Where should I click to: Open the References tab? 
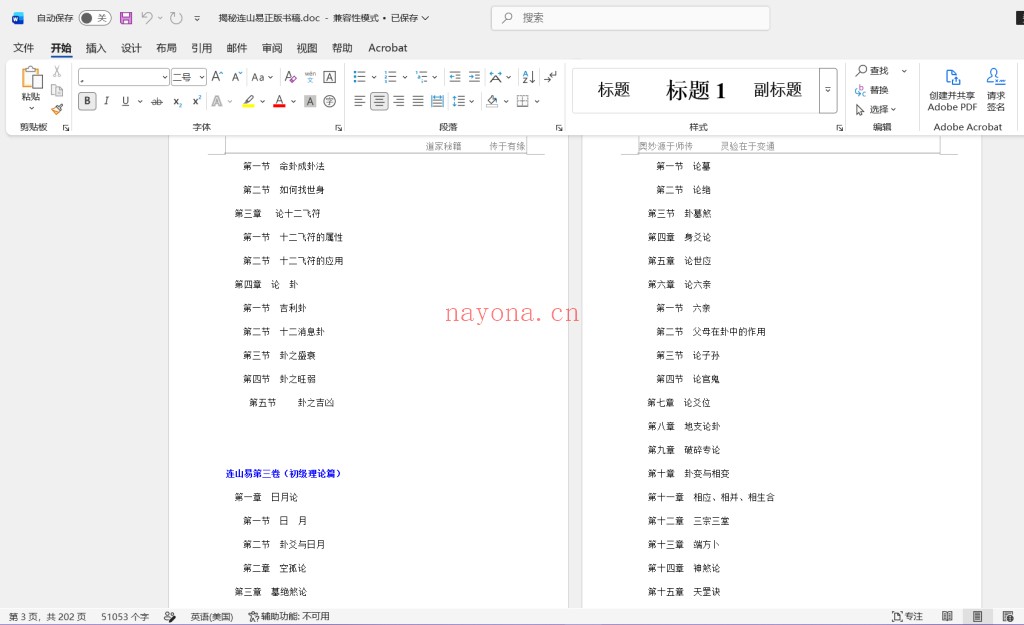[201, 48]
